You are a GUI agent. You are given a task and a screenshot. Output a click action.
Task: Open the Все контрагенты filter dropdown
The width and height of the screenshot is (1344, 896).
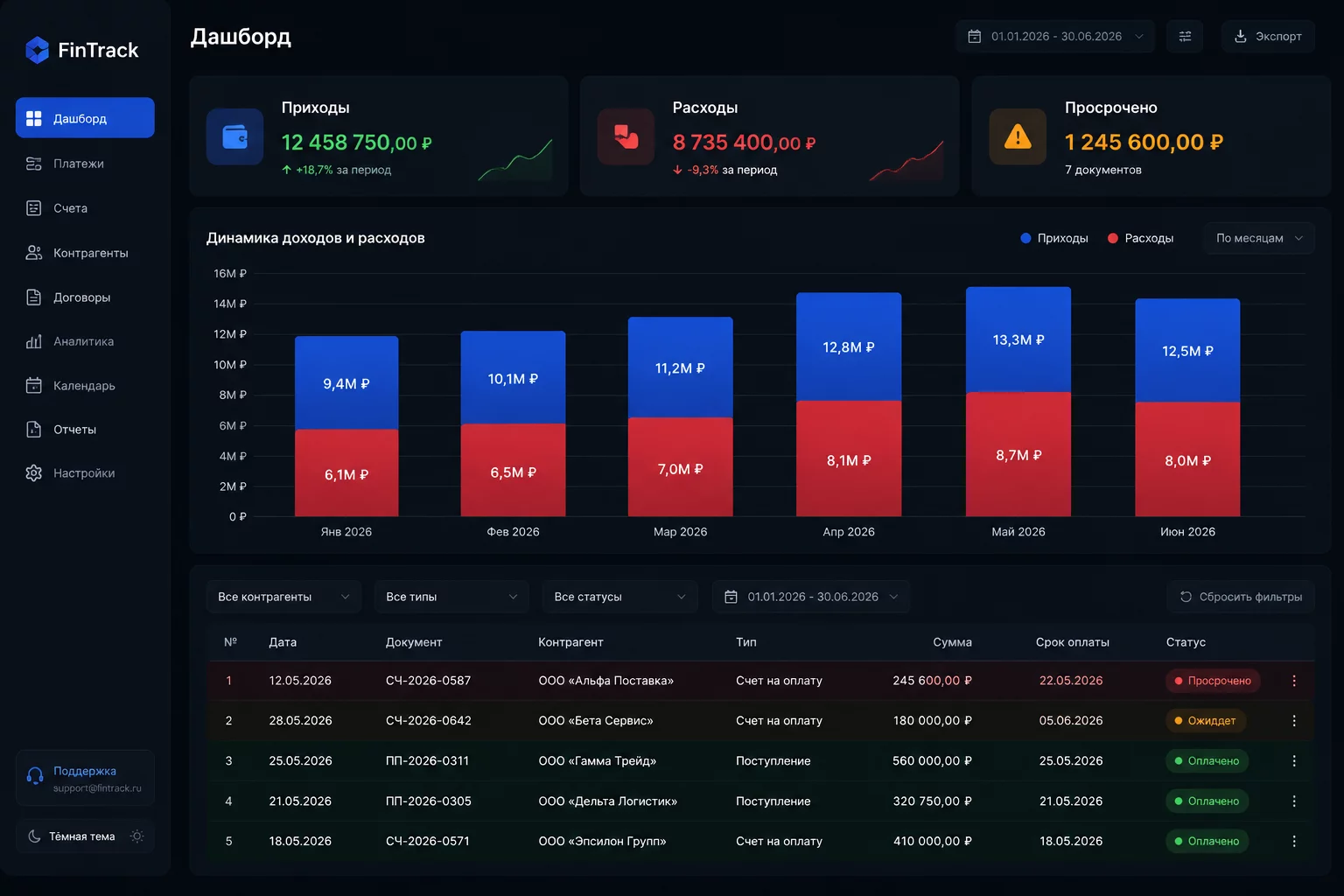tap(283, 597)
